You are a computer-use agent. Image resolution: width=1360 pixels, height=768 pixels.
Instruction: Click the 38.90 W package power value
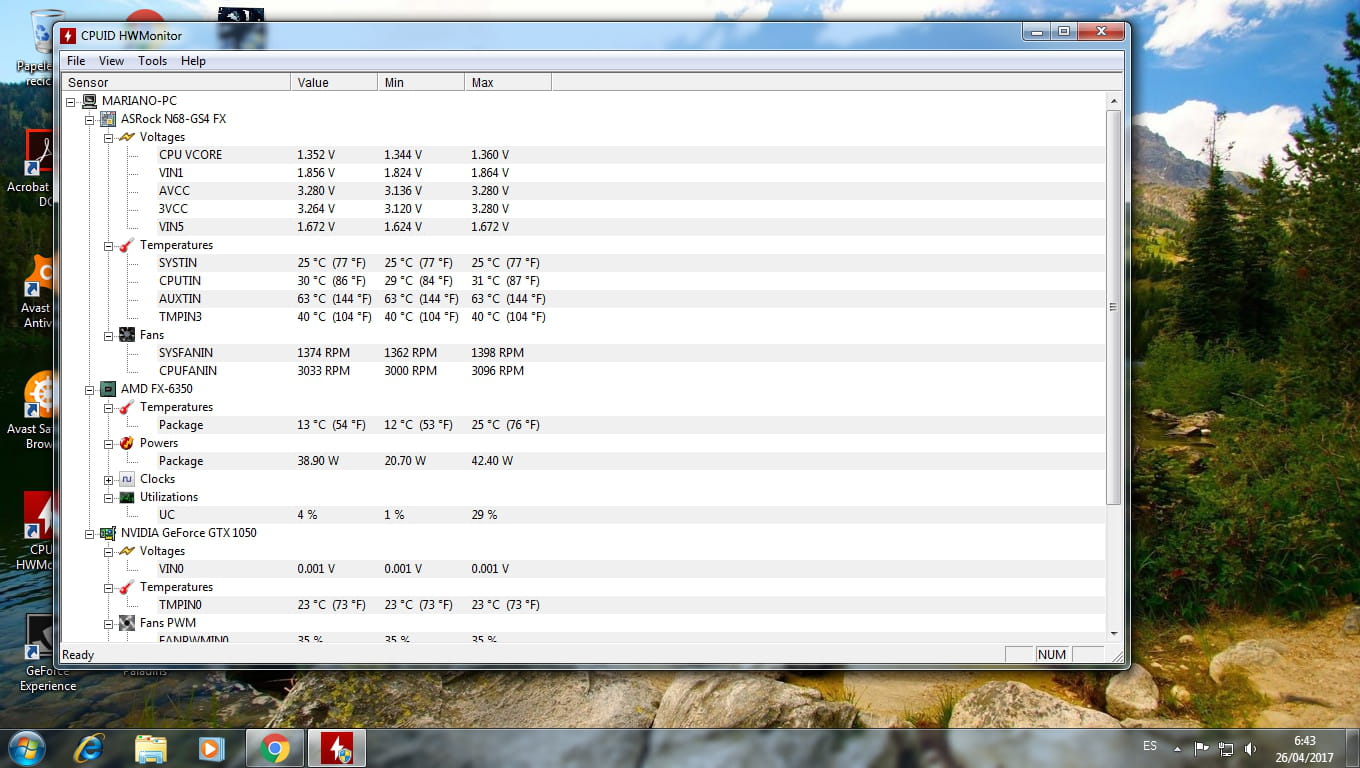pyautogui.click(x=320, y=461)
